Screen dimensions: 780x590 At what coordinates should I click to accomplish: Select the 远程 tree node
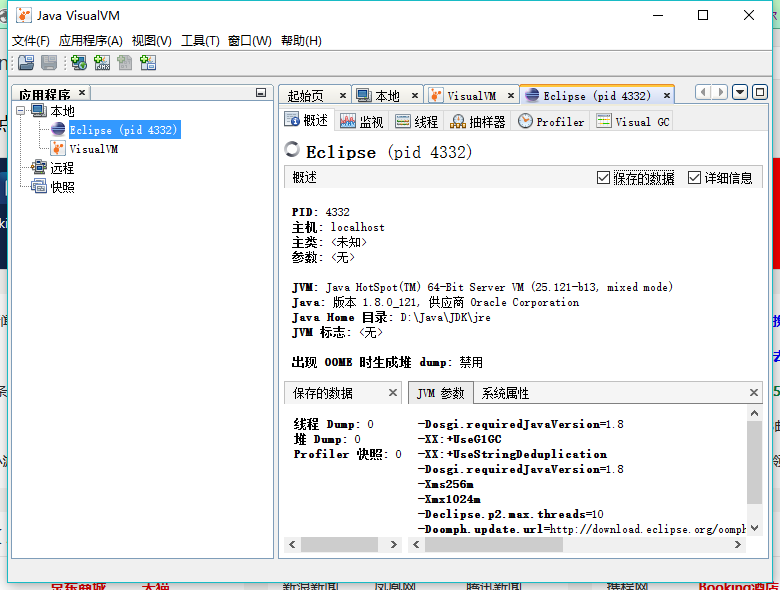point(62,168)
